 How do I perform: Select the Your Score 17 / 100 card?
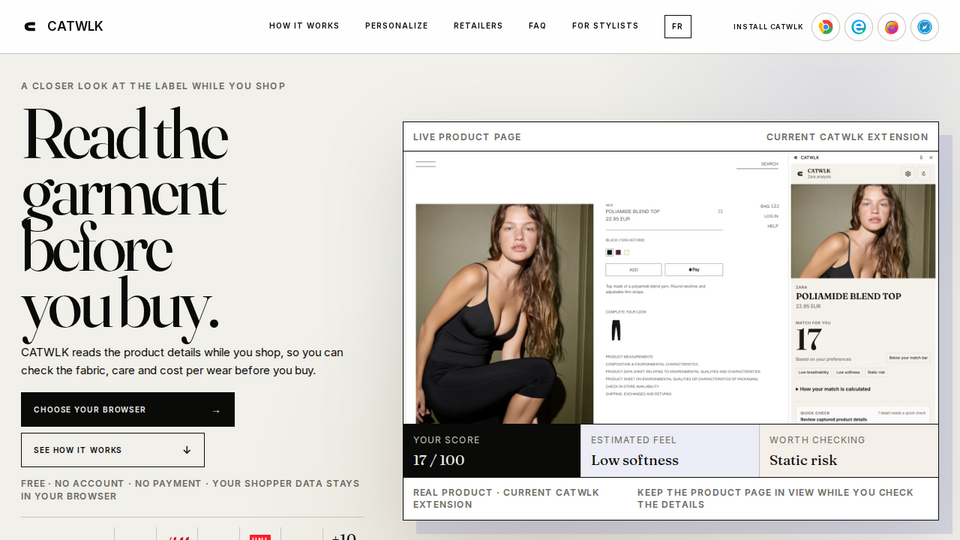[492, 451]
